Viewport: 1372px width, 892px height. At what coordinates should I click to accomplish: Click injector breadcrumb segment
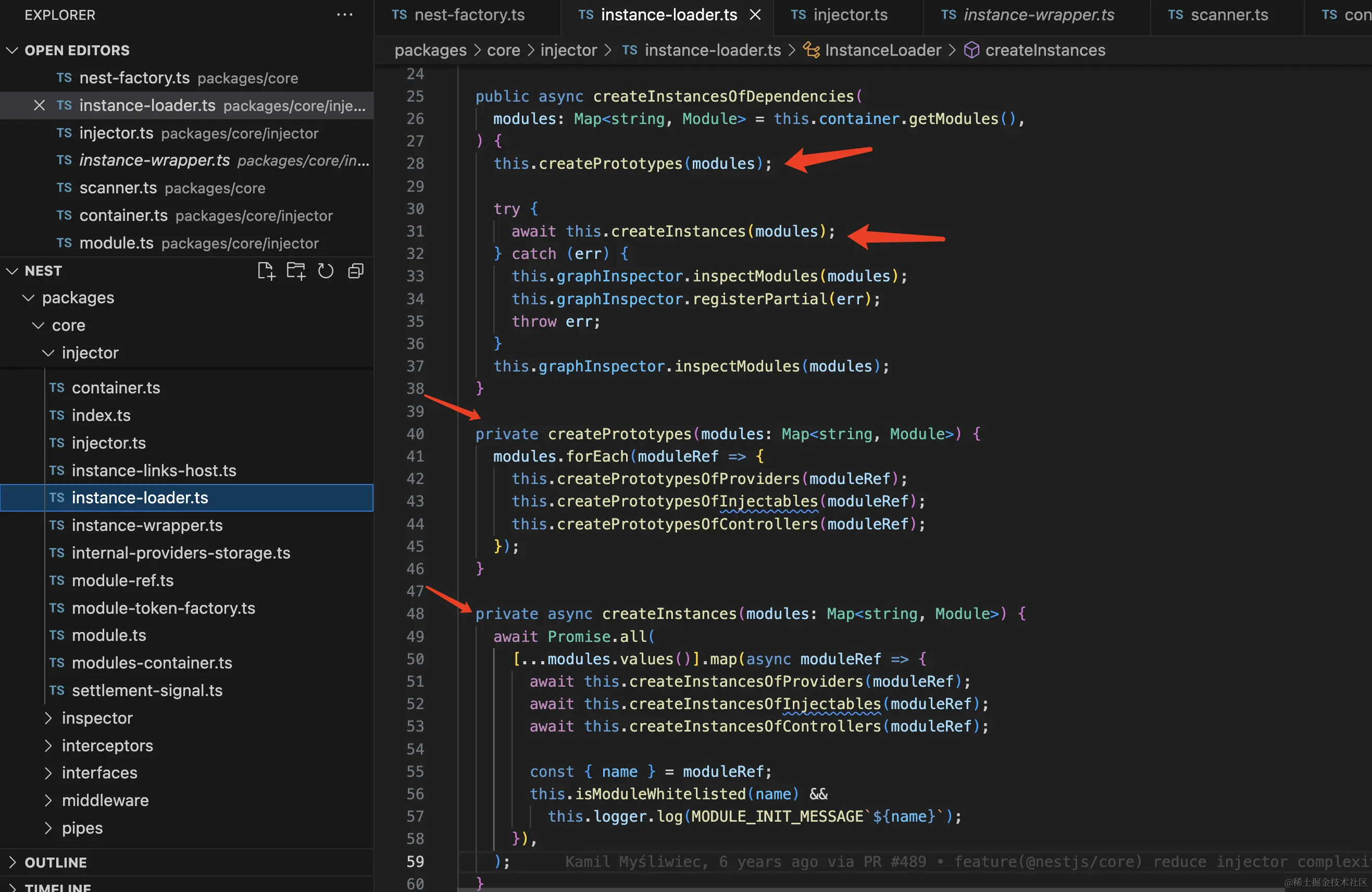tap(568, 50)
